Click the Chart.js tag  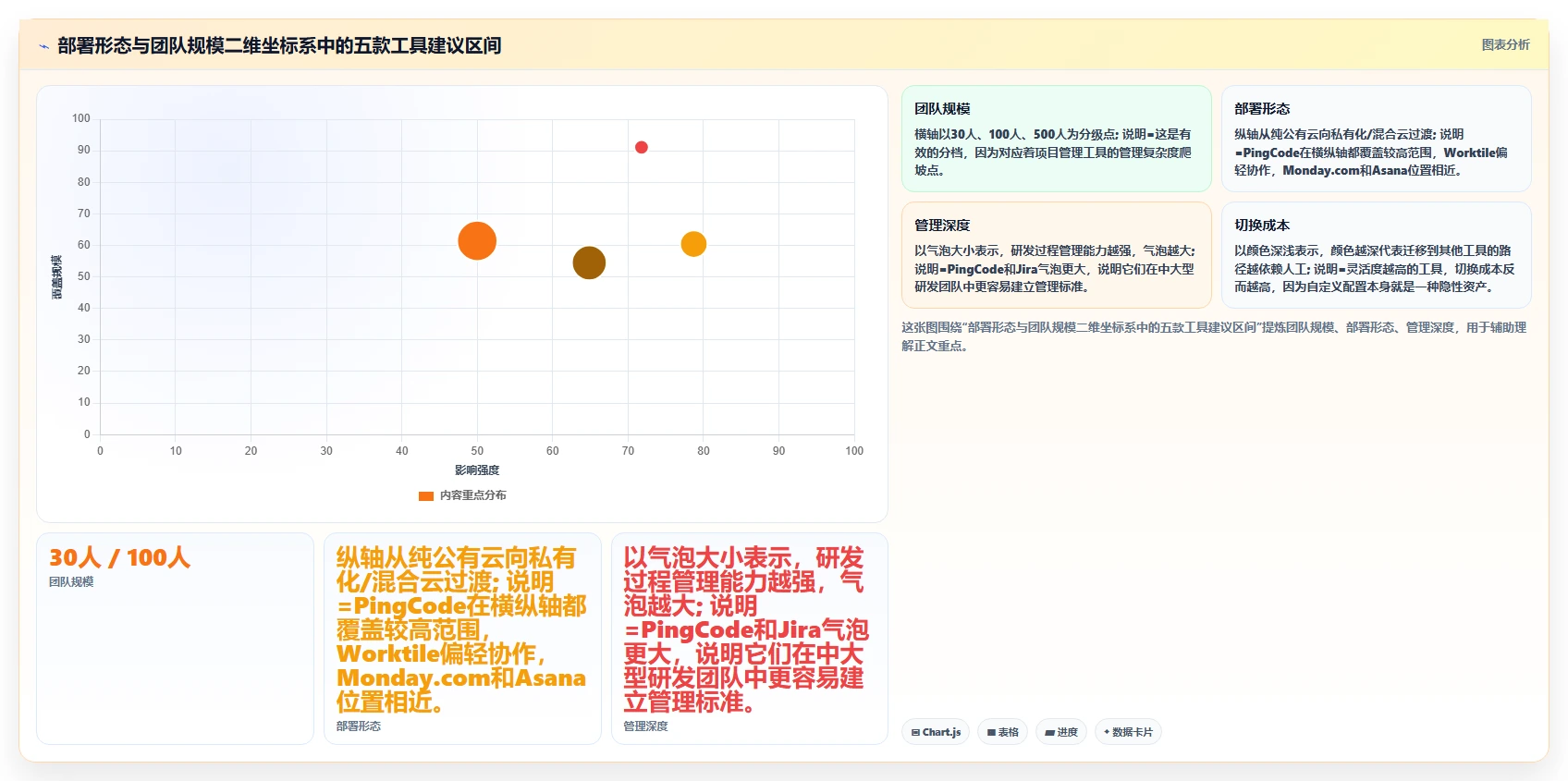pyautogui.click(x=935, y=732)
